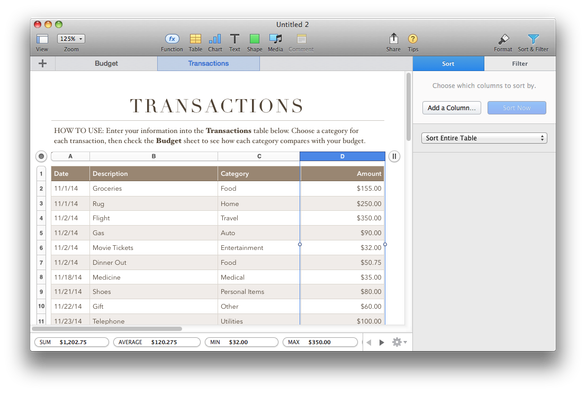Viewport: 586px width, 393px height.
Task: Open the Share menu
Action: (x=393, y=38)
